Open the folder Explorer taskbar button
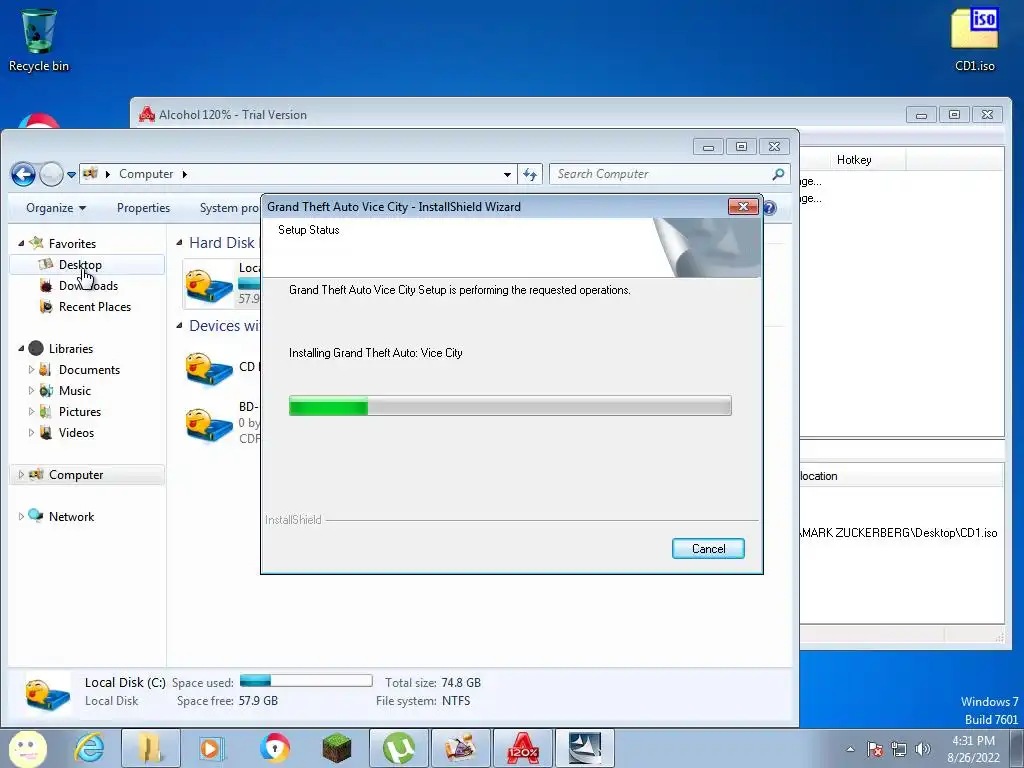Image resolution: width=1024 pixels, height=768 pixels. [x=151, y=748]
